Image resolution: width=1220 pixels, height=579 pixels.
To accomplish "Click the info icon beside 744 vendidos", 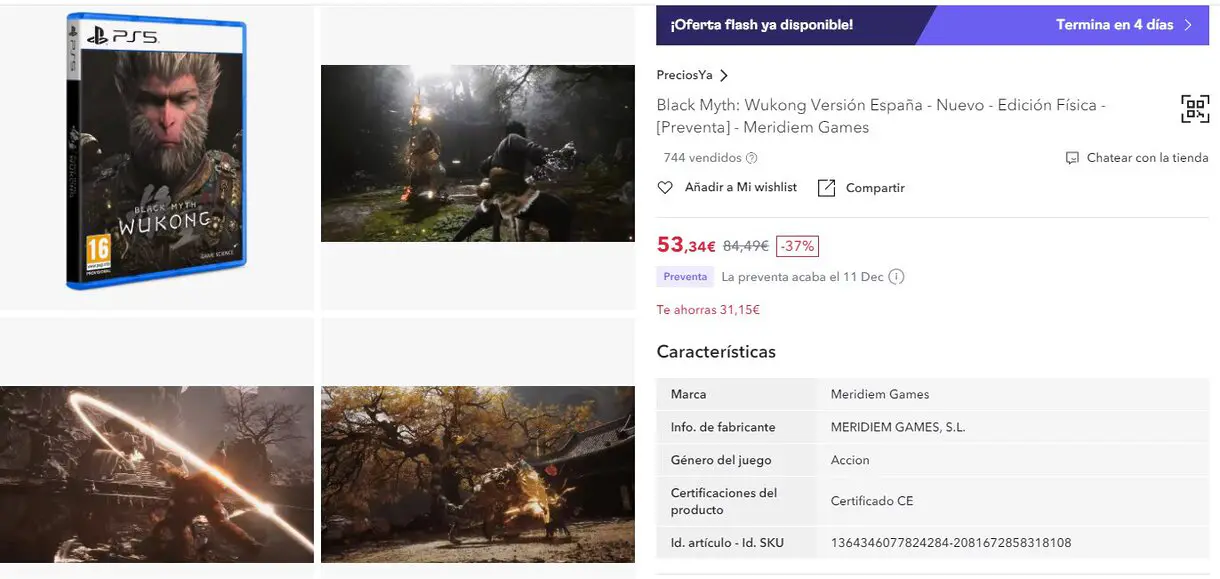I will point(752,158).
